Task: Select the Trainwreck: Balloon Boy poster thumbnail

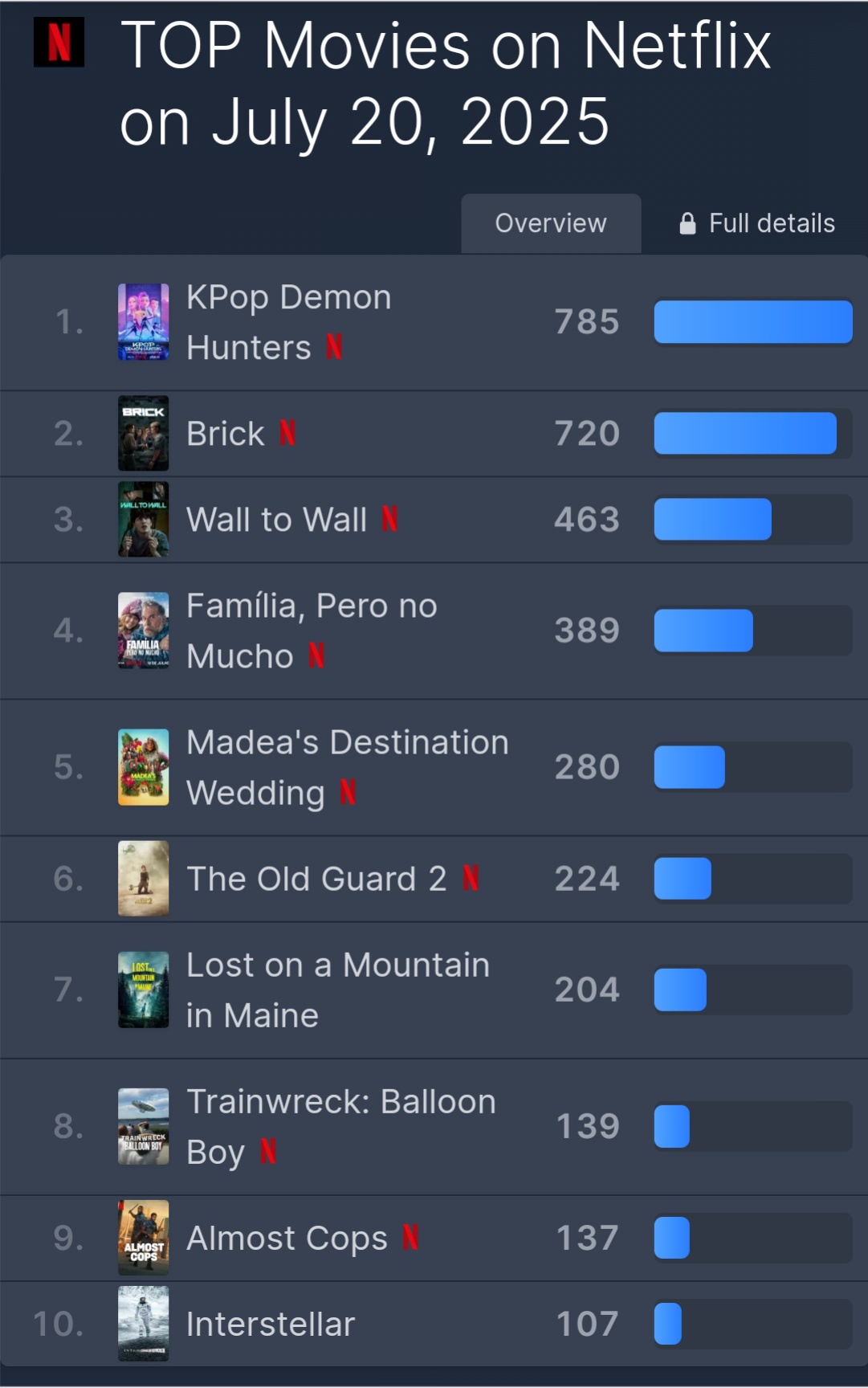Action: pyautogui.click(x=143, y=1126)
